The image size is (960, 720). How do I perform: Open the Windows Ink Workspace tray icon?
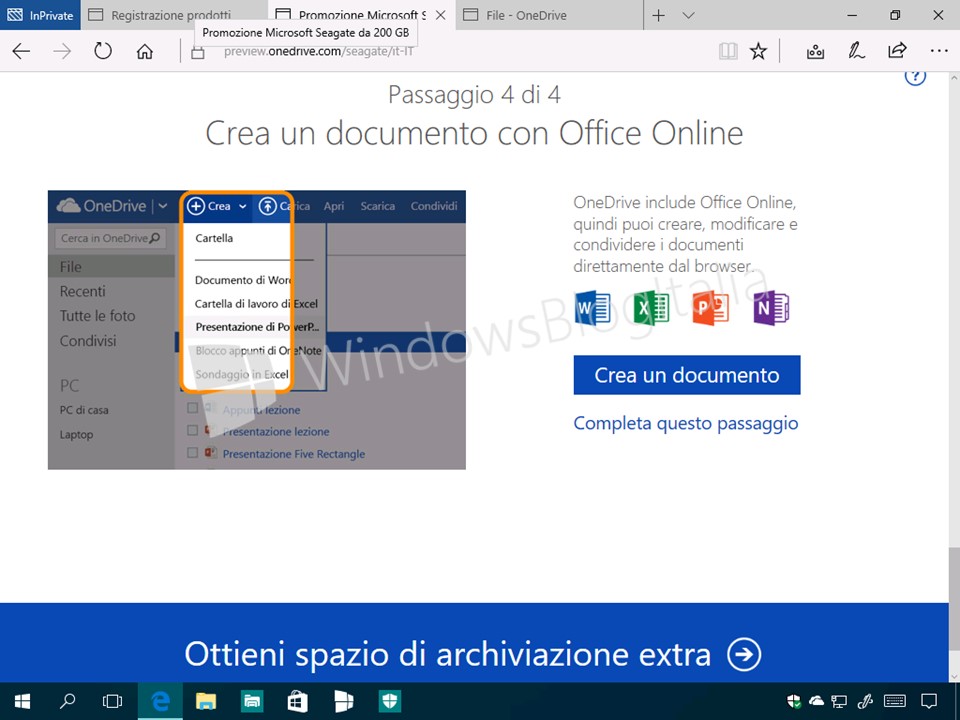[866, 701]
